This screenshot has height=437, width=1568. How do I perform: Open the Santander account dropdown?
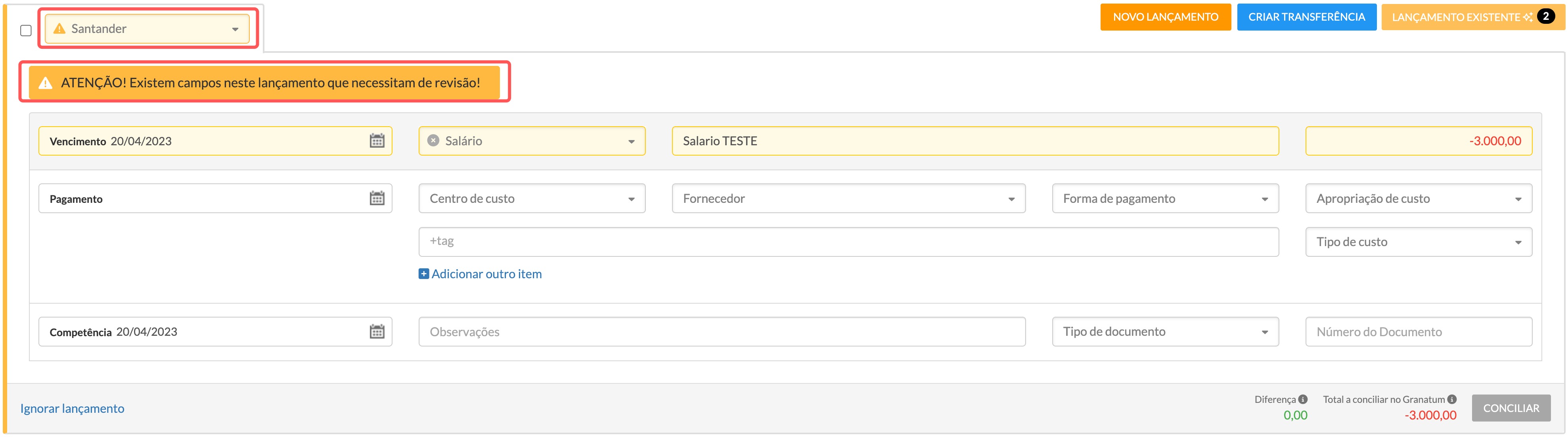(147, 29)
